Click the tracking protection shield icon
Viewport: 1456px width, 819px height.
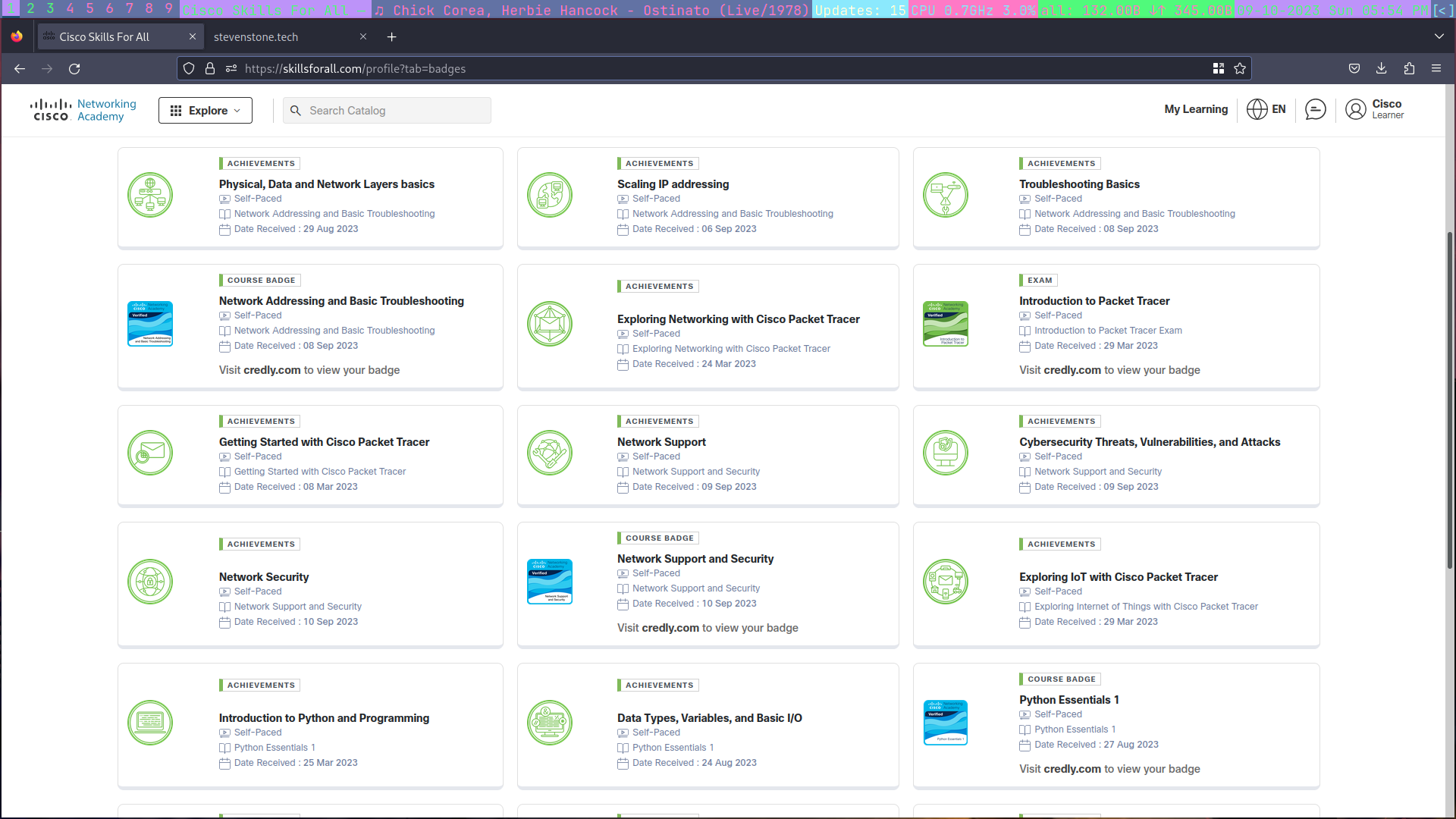[189, 69]
